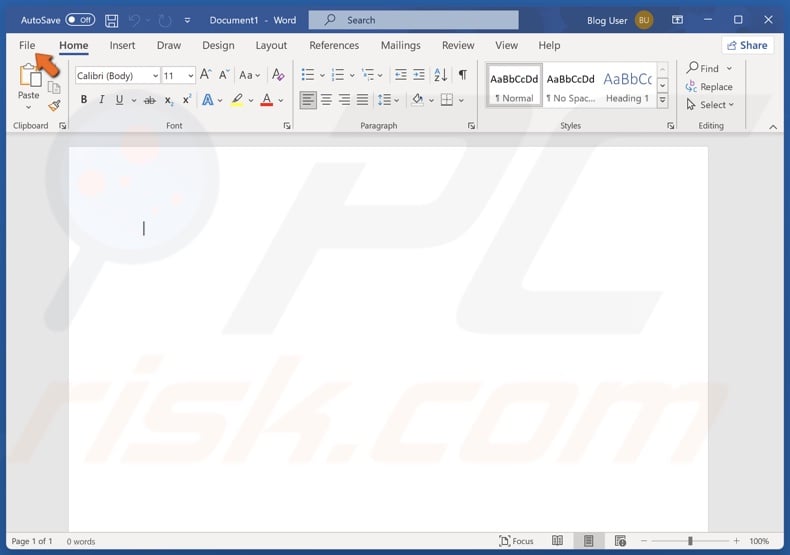
Task: Open the Select dropdown in Editing
Action: pyautogui.click(x=710, y=105)
